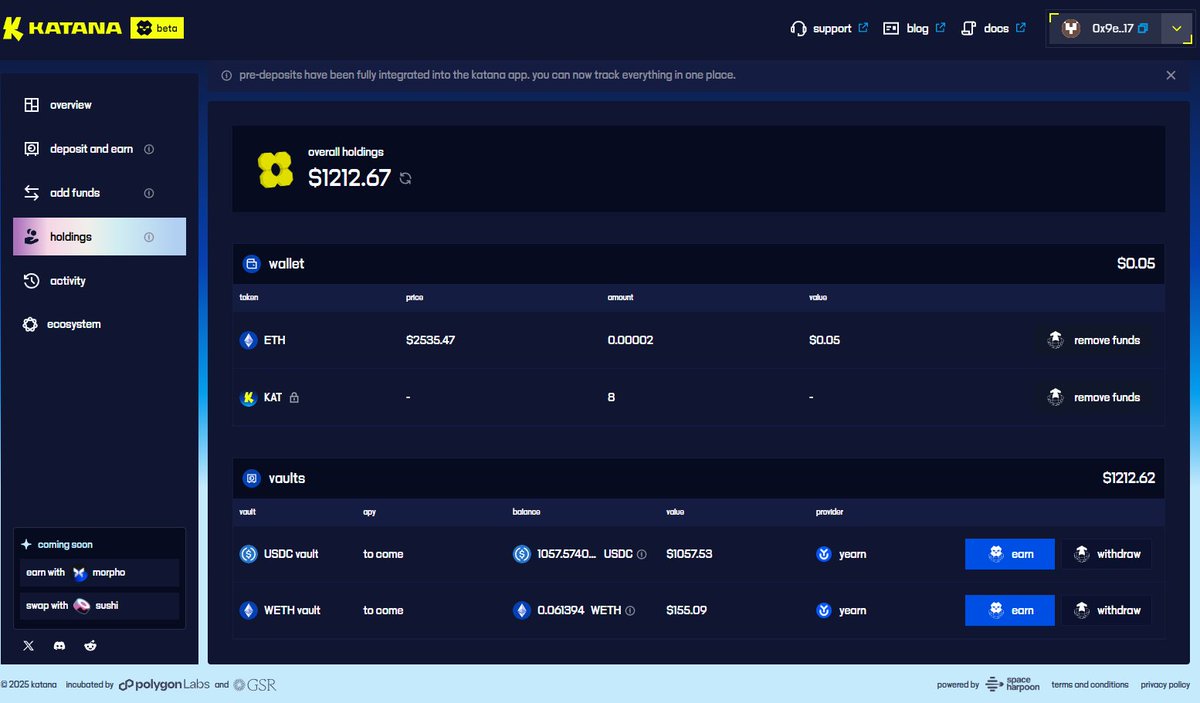The width and height of the screenshot is (1200, 703).
Task: Click the overall holdings $1212.67 amount
Action: (349, 178)
